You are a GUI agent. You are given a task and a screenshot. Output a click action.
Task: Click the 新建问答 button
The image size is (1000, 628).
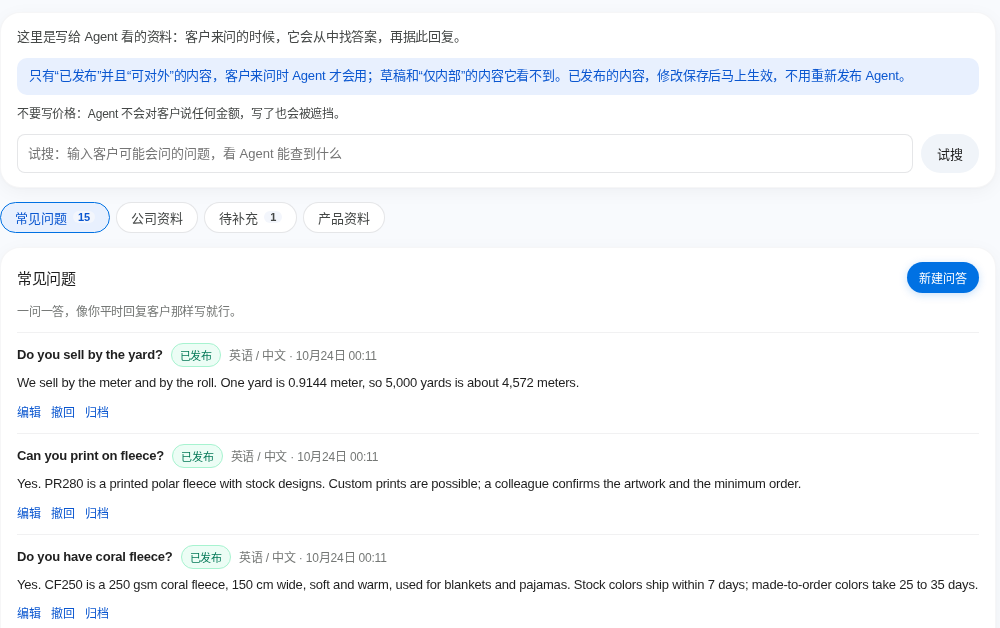click(x=943, y=278)
